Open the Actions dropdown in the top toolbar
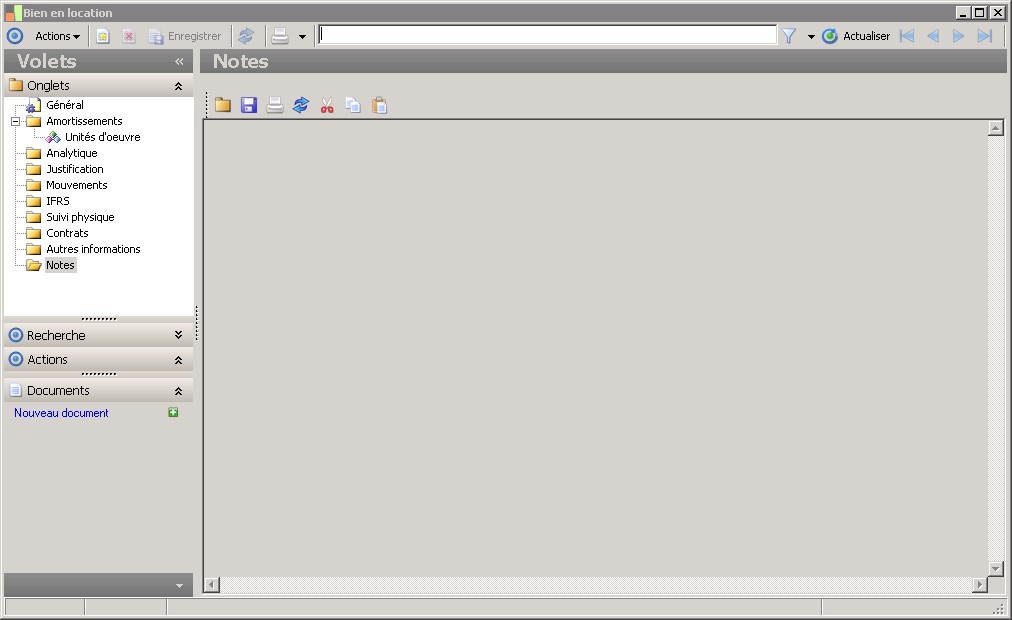 pos(57,36)
